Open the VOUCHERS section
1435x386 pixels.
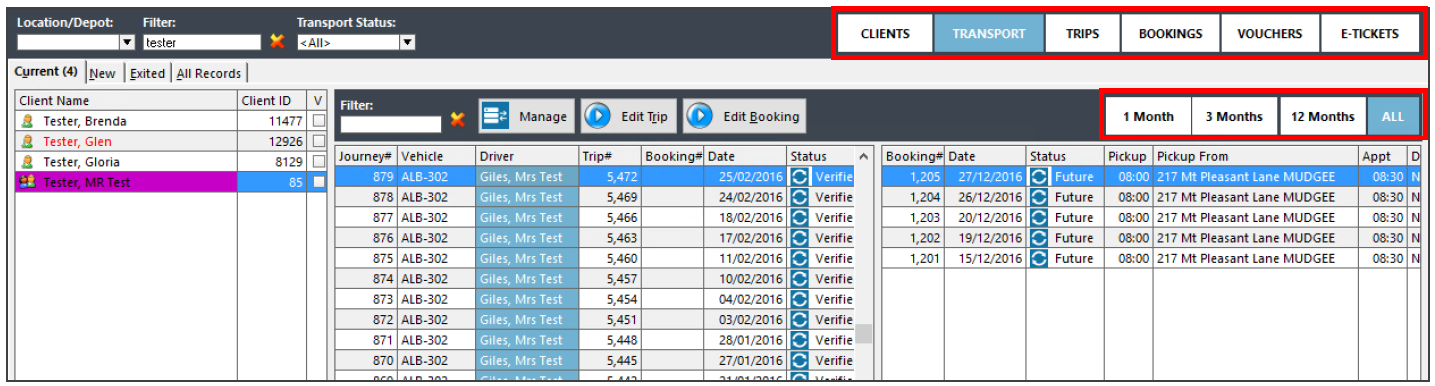tap(1270, 33)
